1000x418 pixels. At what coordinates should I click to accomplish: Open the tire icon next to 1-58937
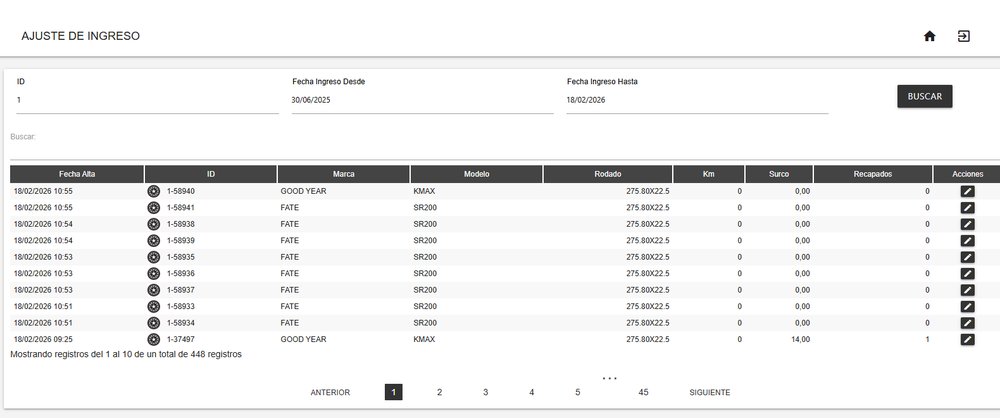(x=153, y=290)
